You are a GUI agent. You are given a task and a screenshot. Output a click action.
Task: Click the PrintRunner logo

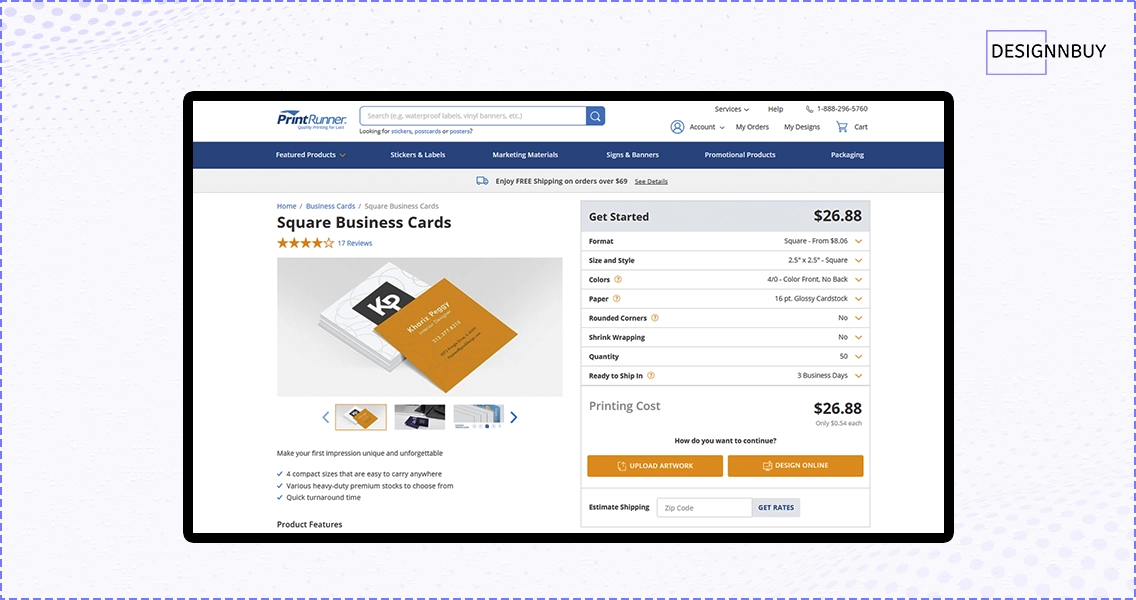(x=312, y=120)
